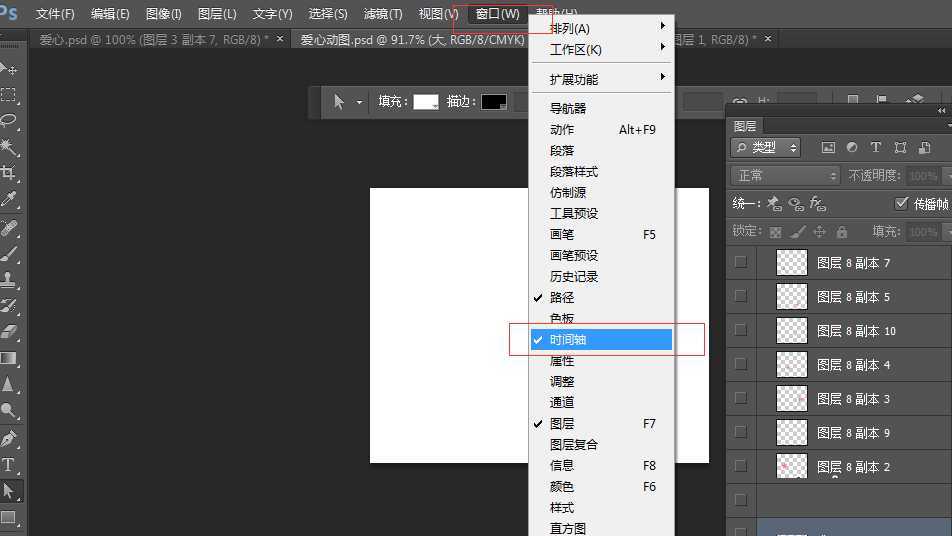Image resolution: width=952 pixels, height=536 pixels.
Task: Toggle the 传播帧 checkbox
Action: click(x=900, y=203)
